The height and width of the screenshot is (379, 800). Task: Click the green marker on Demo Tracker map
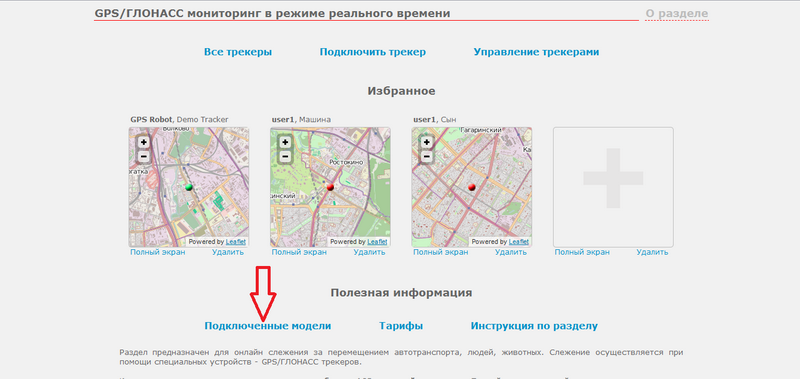[x=189, y=187]
